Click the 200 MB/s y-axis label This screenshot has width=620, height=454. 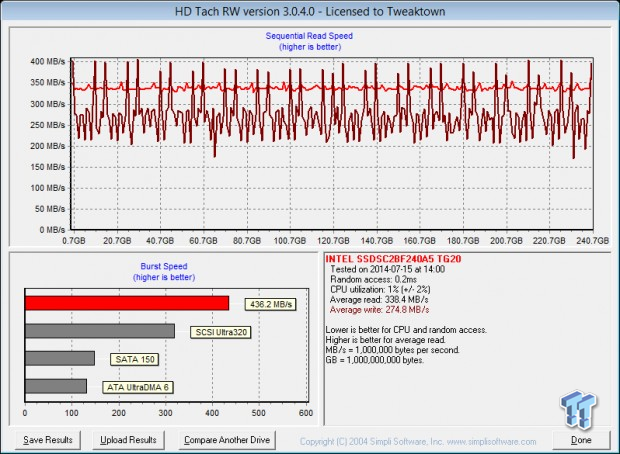coord(47,146)
